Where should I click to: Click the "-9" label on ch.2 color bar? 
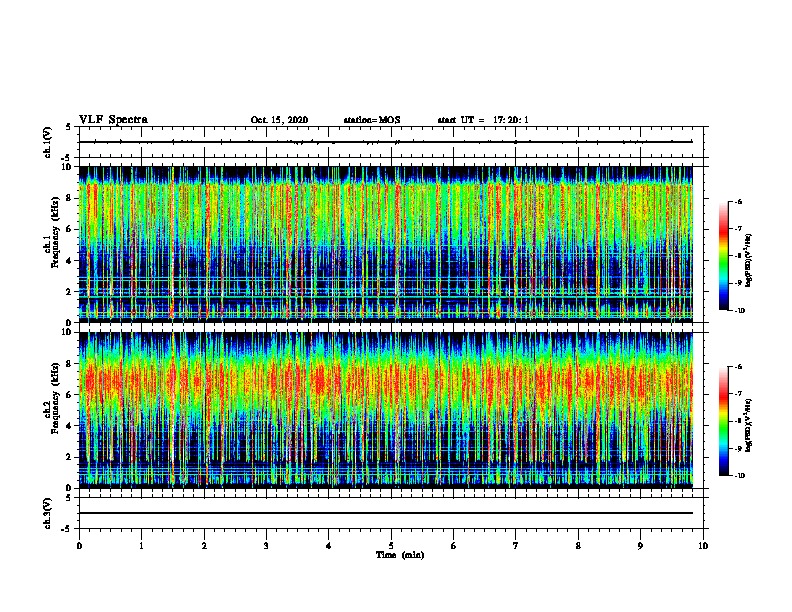738,448
